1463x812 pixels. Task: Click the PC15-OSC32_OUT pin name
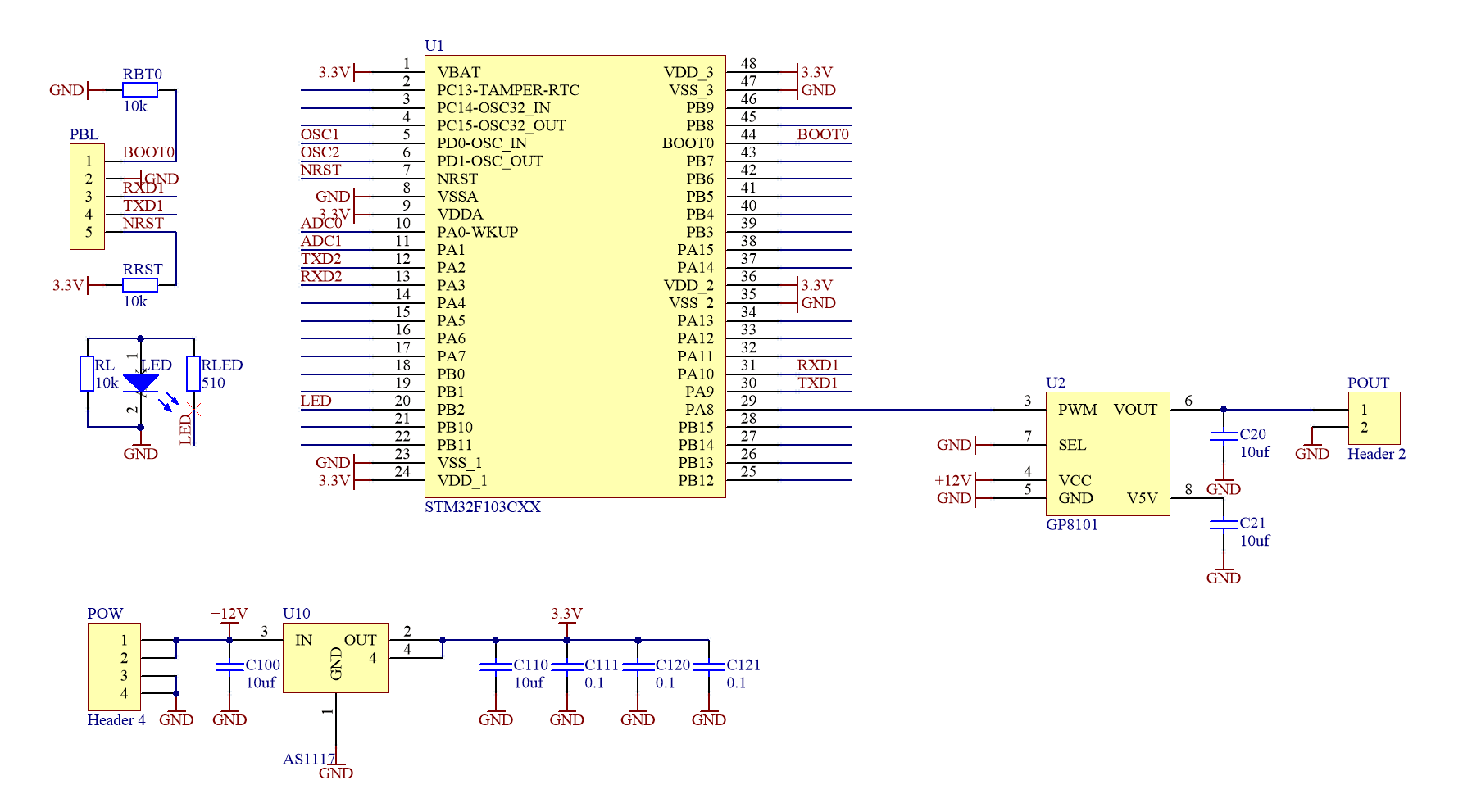[x=502, y=125]
